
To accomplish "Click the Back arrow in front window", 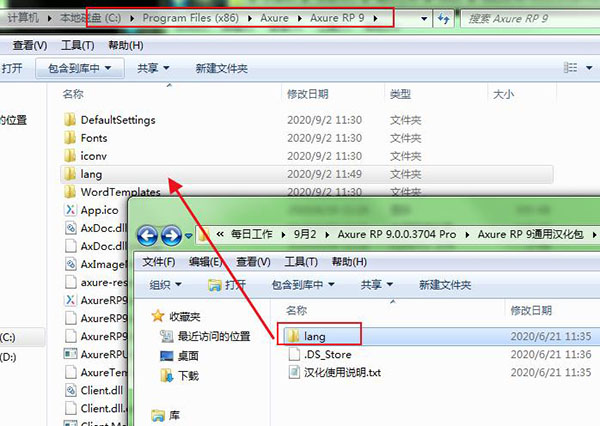I will pos(147,235).
